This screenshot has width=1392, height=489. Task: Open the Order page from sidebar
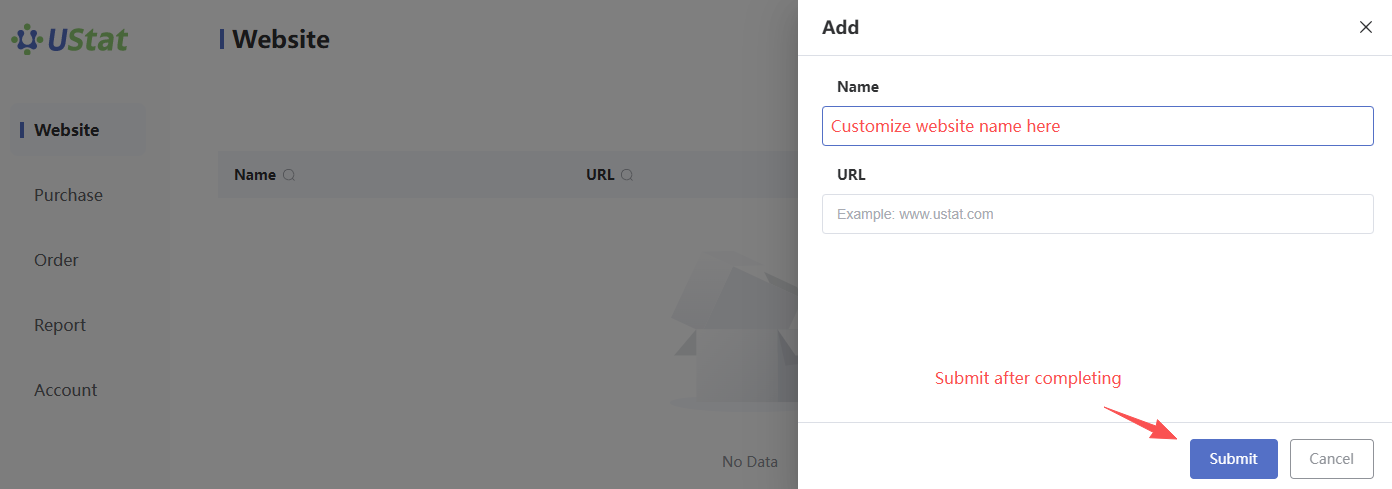point(56,260)
